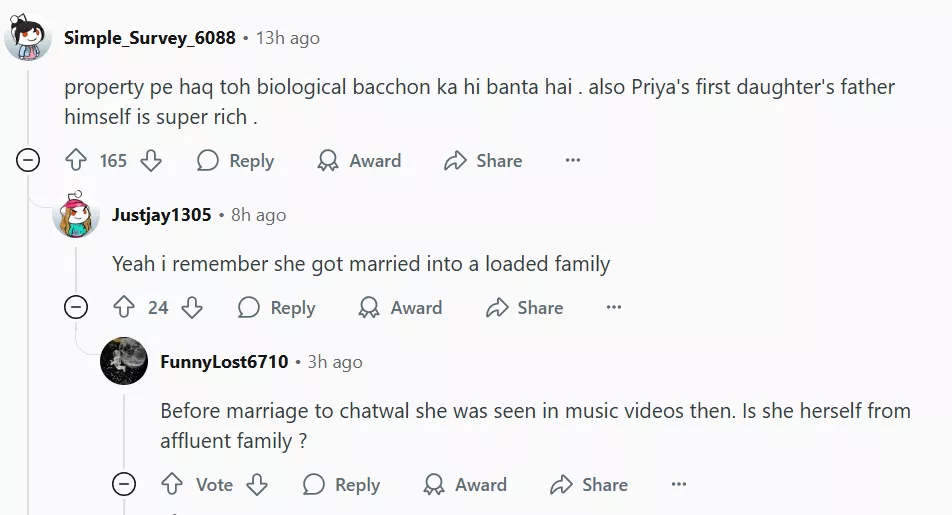Image resolution: width=952 pixels, height=515 pixels.
Task: Give an Award to Simple_Survey_6088's comment
Action: (x=359, y=161)
